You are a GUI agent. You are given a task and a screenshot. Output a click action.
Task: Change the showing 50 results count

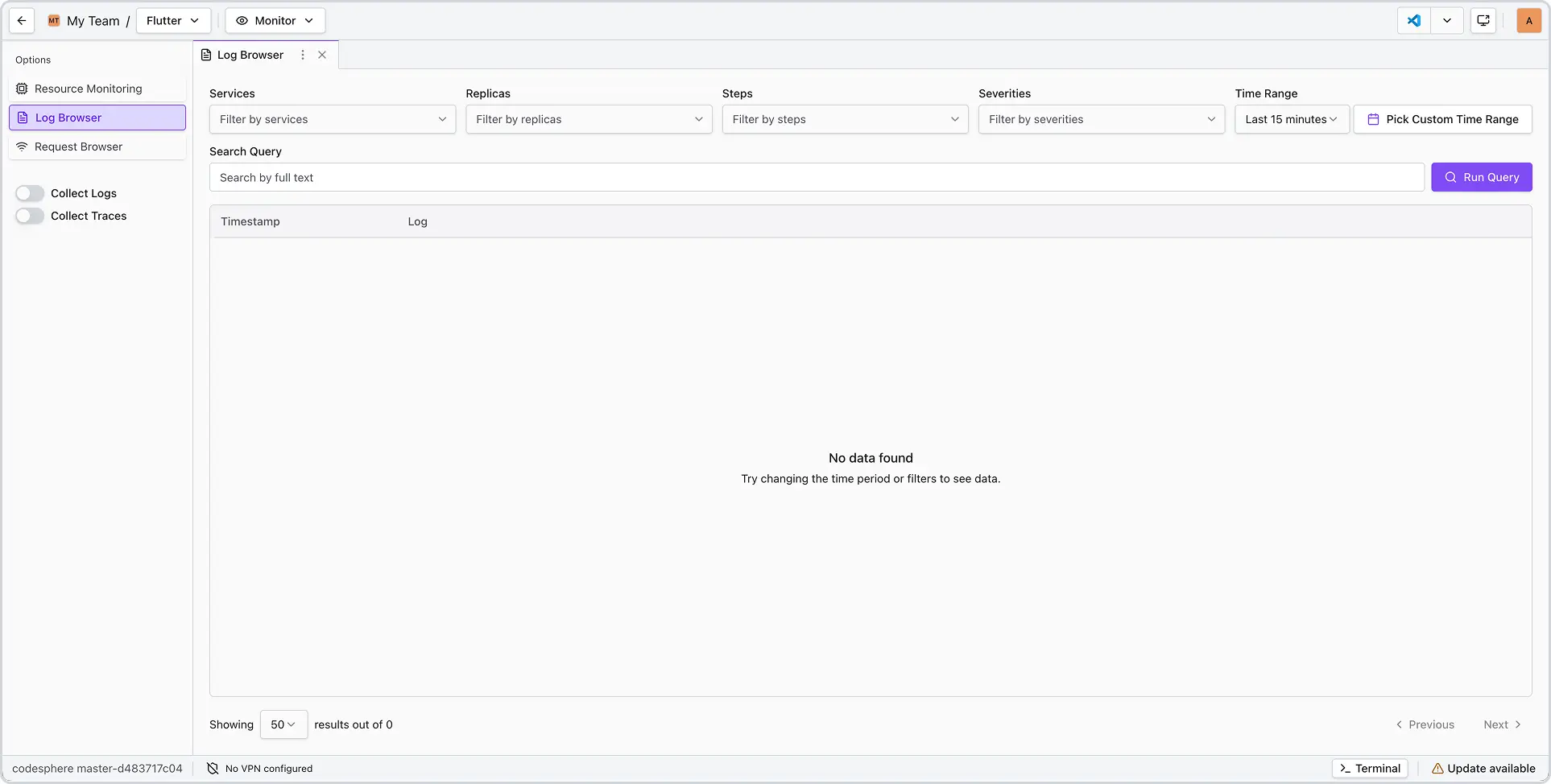(283, 724)
